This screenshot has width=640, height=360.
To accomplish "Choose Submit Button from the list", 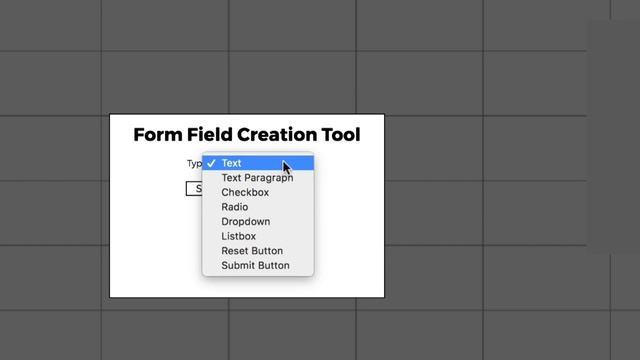I will [x=258, y=265].
